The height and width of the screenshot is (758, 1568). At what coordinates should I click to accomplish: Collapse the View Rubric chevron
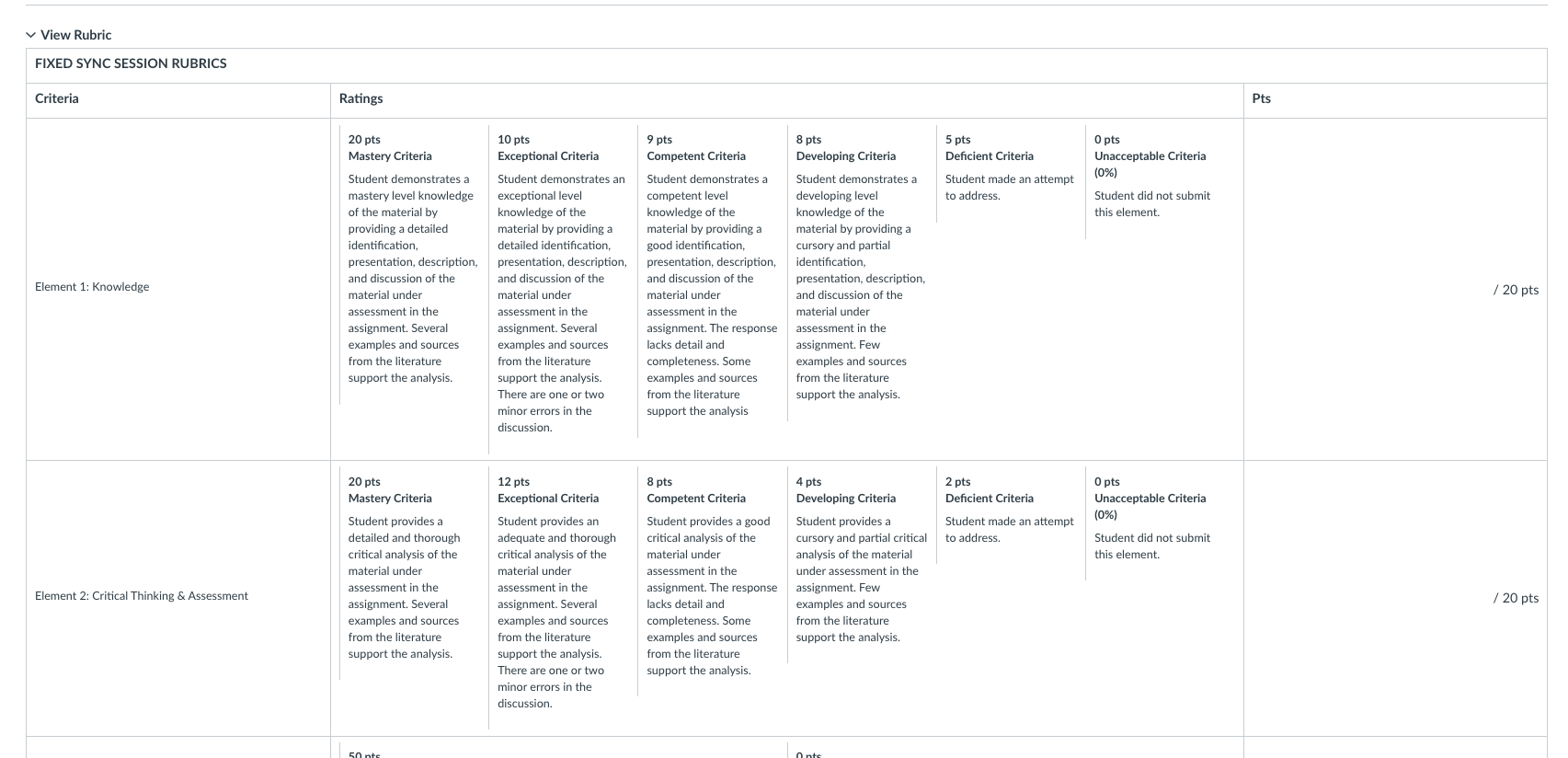[x=31, y=35]
